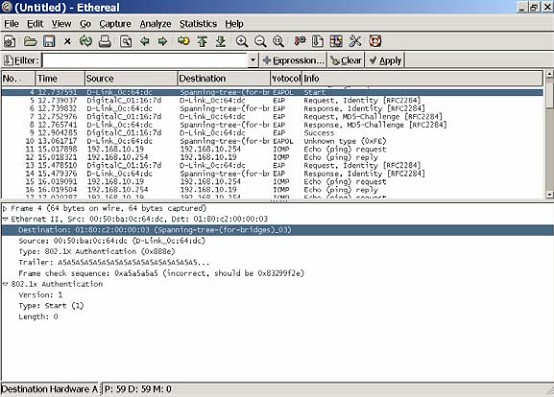
Task: Zoom in on packet text
Action: click(242, 41)
